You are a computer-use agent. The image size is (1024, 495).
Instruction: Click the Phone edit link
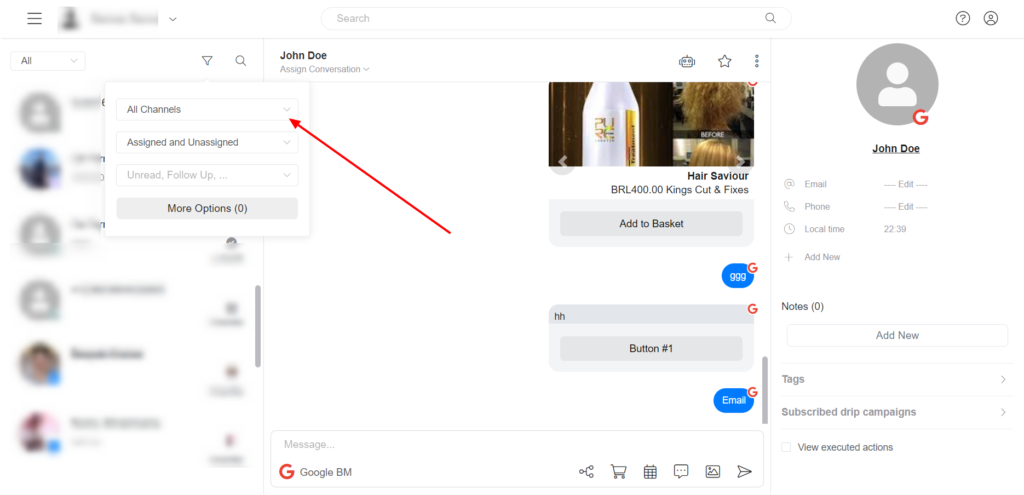[x=905, y=207]
